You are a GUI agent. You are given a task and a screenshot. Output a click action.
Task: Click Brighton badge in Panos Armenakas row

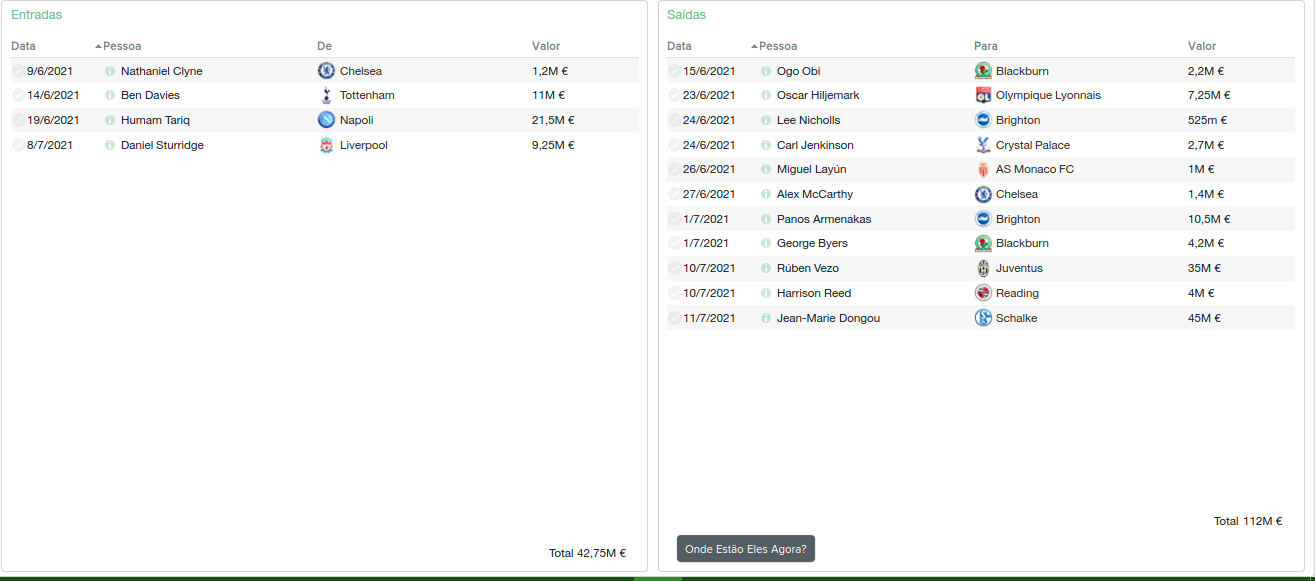(x=983, y=219)
